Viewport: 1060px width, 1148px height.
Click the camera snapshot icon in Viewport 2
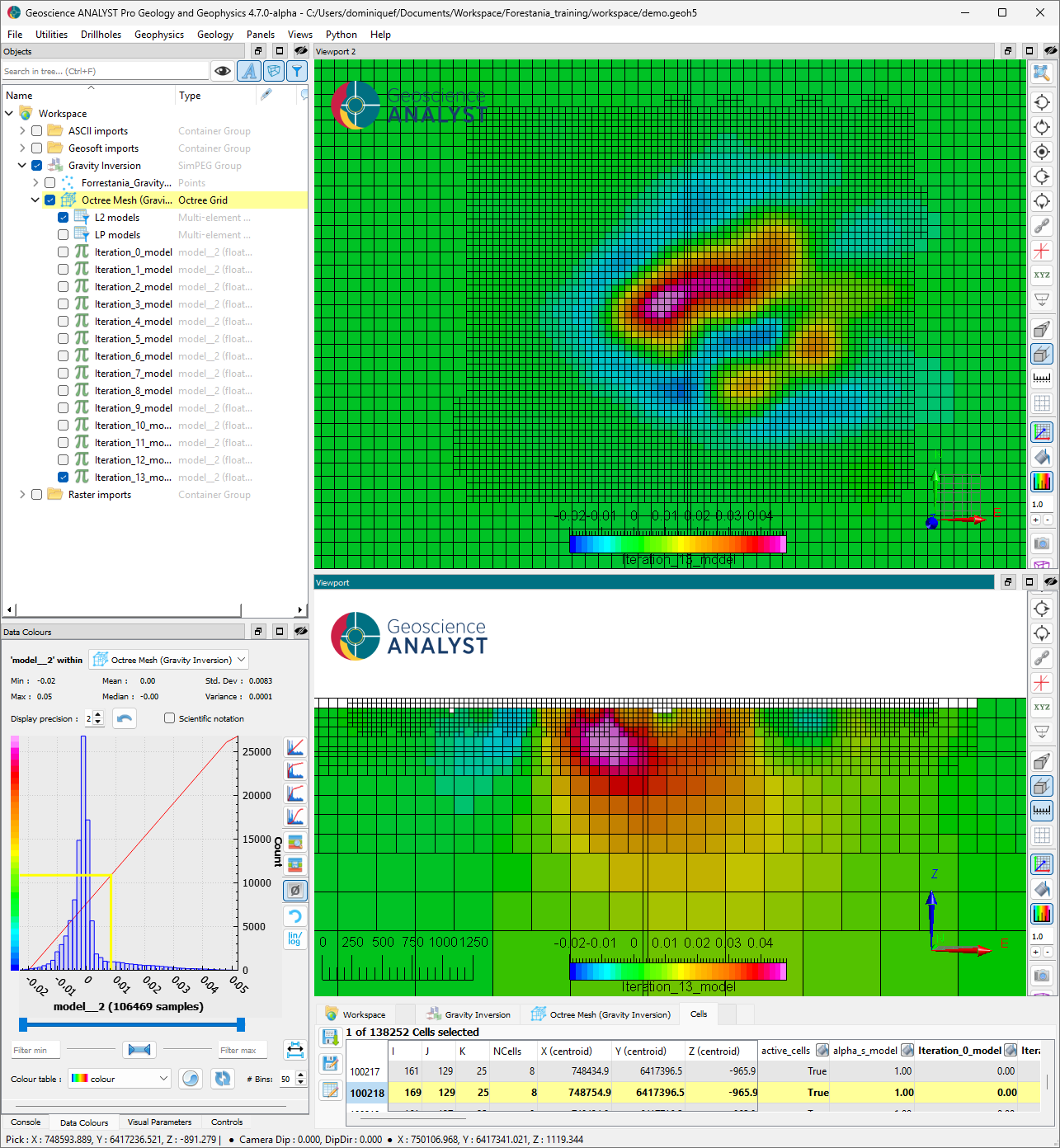tap(1042, 543)
